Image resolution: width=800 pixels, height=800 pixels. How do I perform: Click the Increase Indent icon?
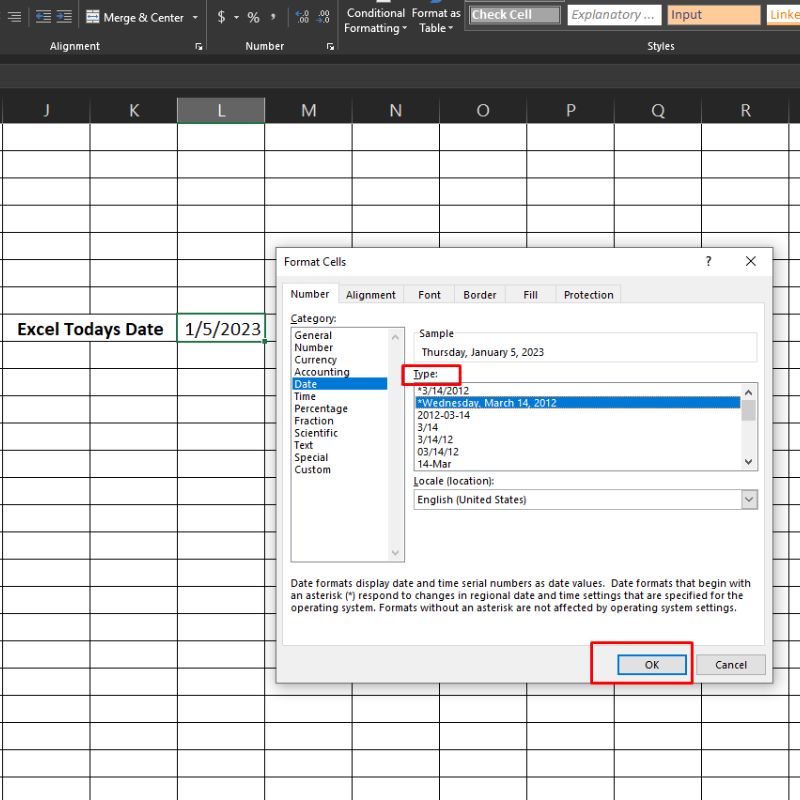(x=64, y=17)
